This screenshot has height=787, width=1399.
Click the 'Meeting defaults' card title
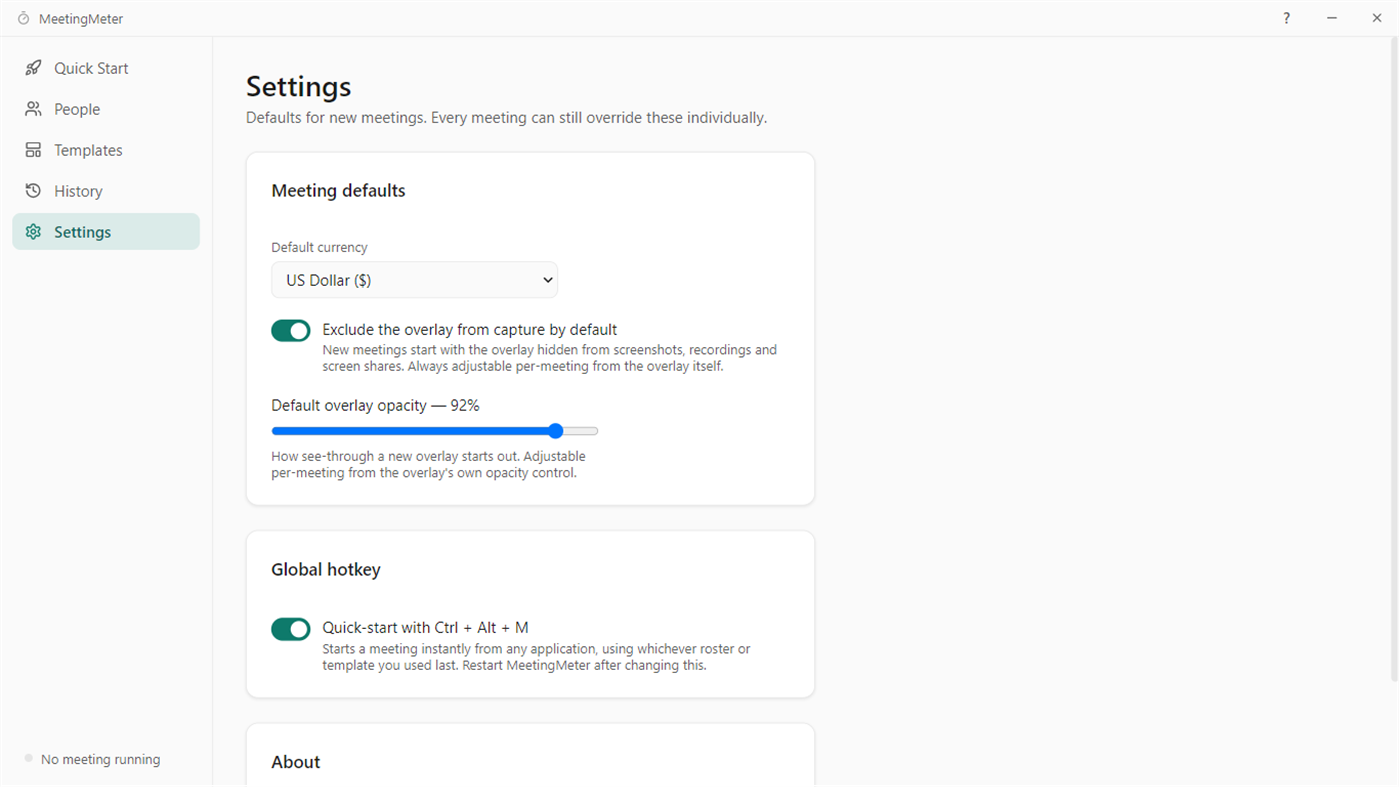pyautogui.click(x=338, y=191)
